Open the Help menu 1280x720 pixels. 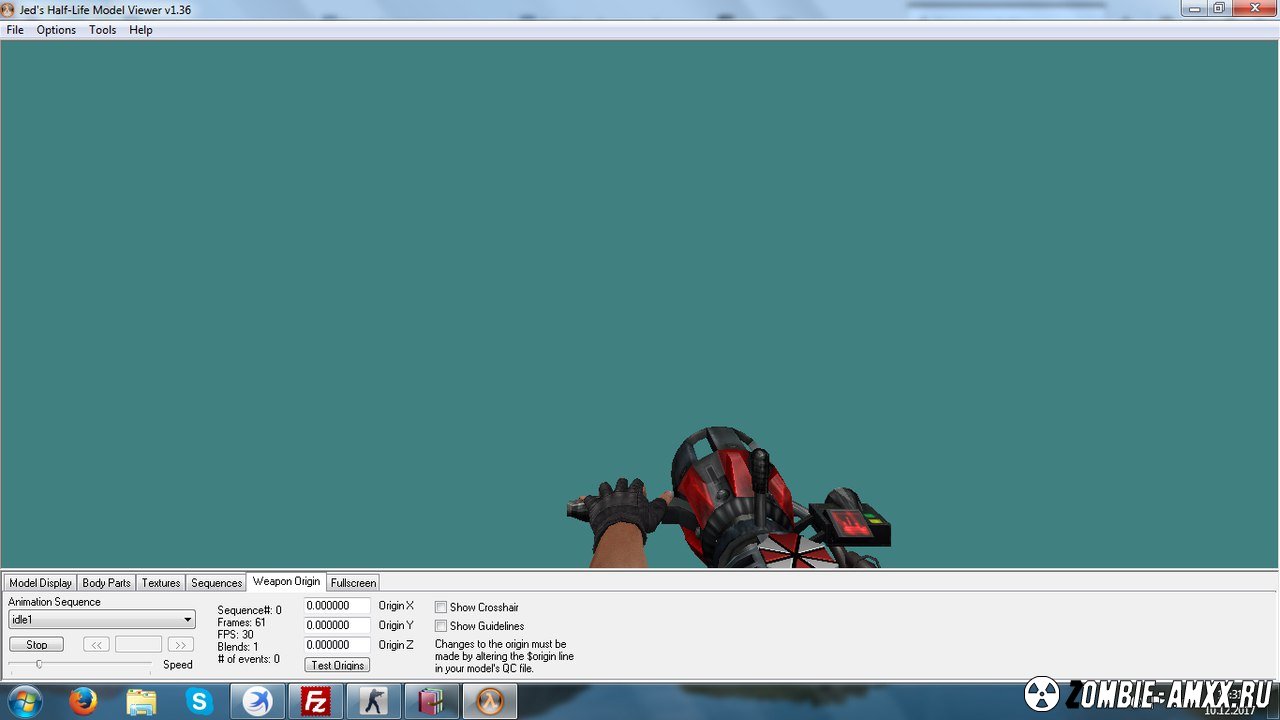click(x=141, y=30)
